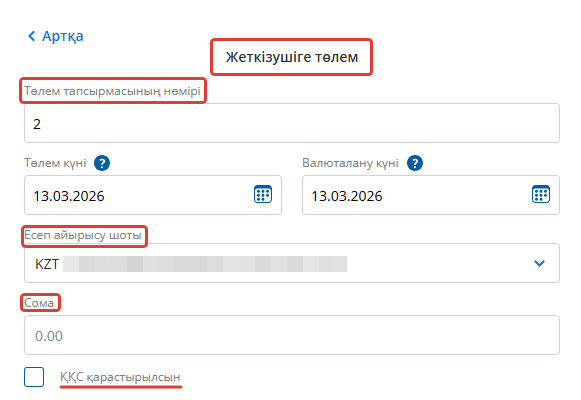Click the Валюталану күні date field
581x400 pixels.
(431, 195)
